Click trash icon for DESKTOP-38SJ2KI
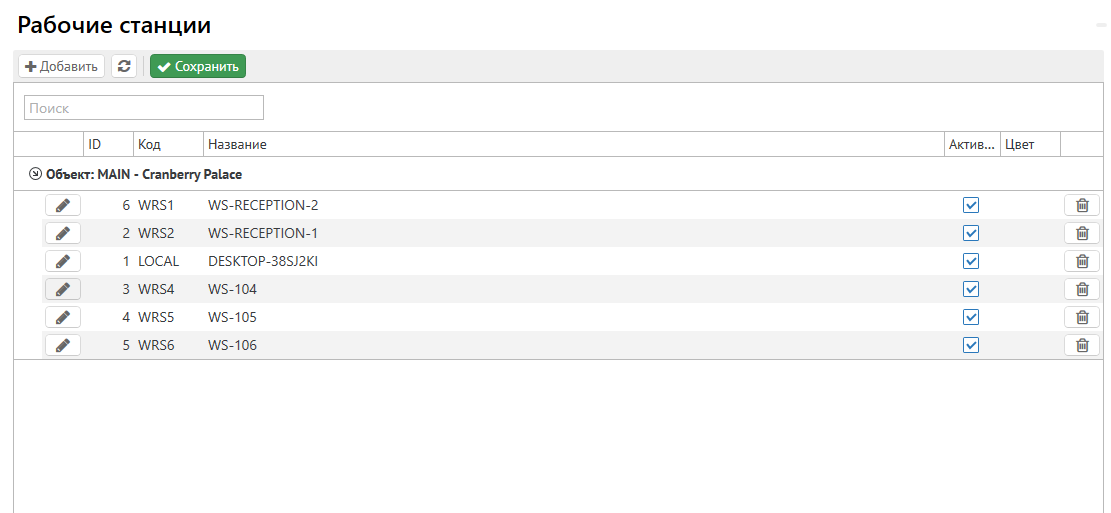This screenshot has height=513, width=1111. pyautogui.click(x=1081, y=261)
